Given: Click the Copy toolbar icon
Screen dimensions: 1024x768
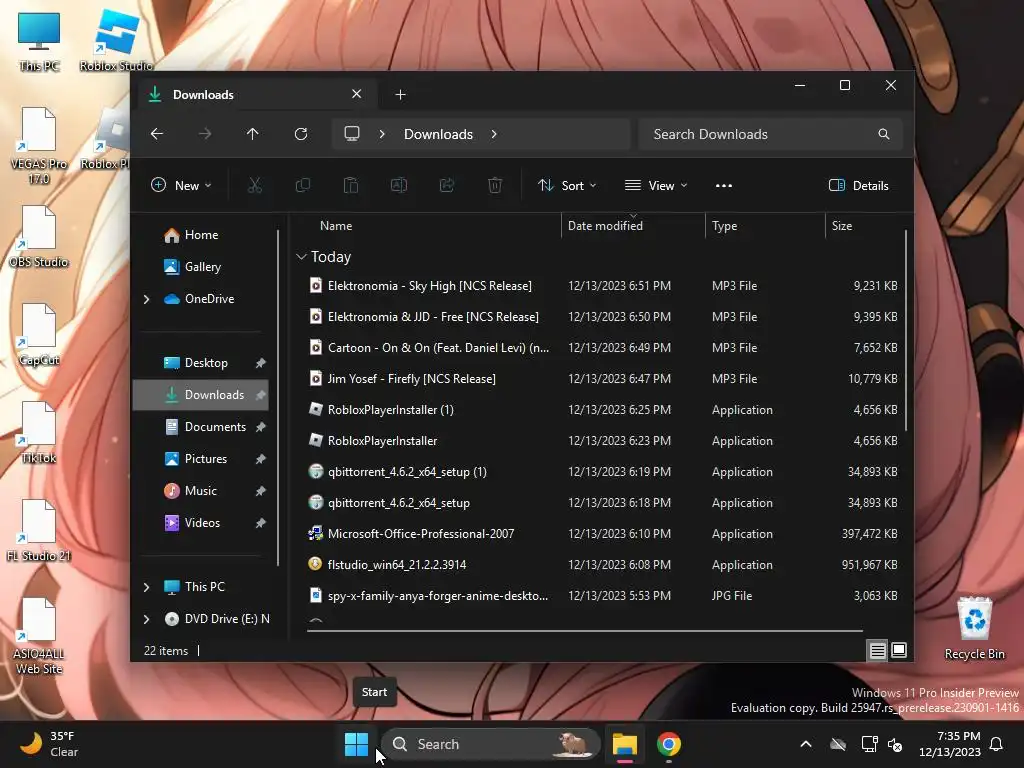Looking at the screenshot, I should (x=303, y=185).
